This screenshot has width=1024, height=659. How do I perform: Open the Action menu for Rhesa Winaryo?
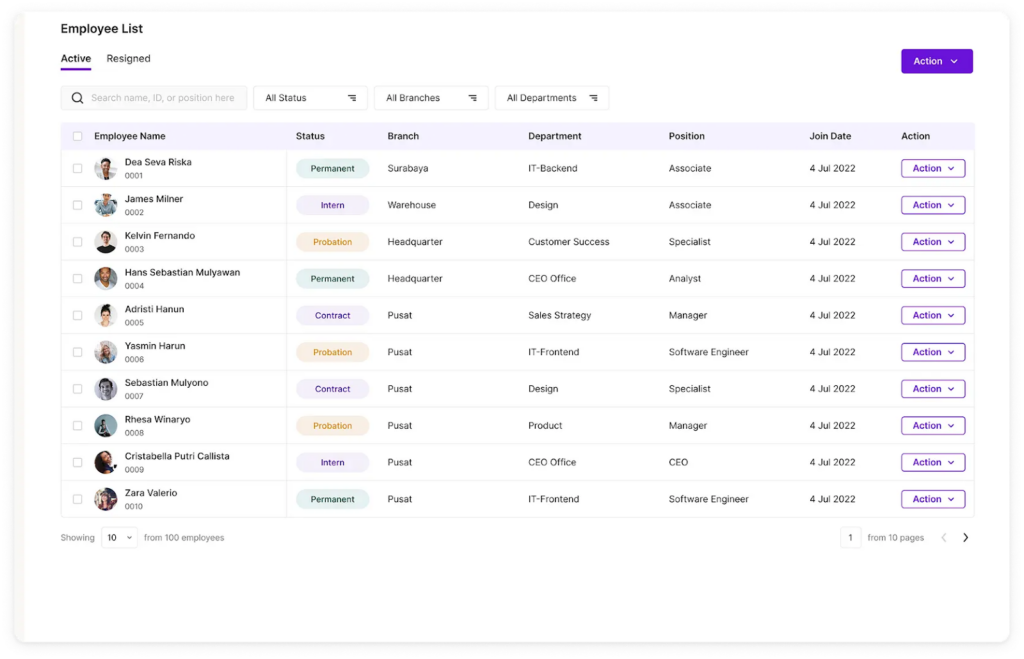point(932,426)
